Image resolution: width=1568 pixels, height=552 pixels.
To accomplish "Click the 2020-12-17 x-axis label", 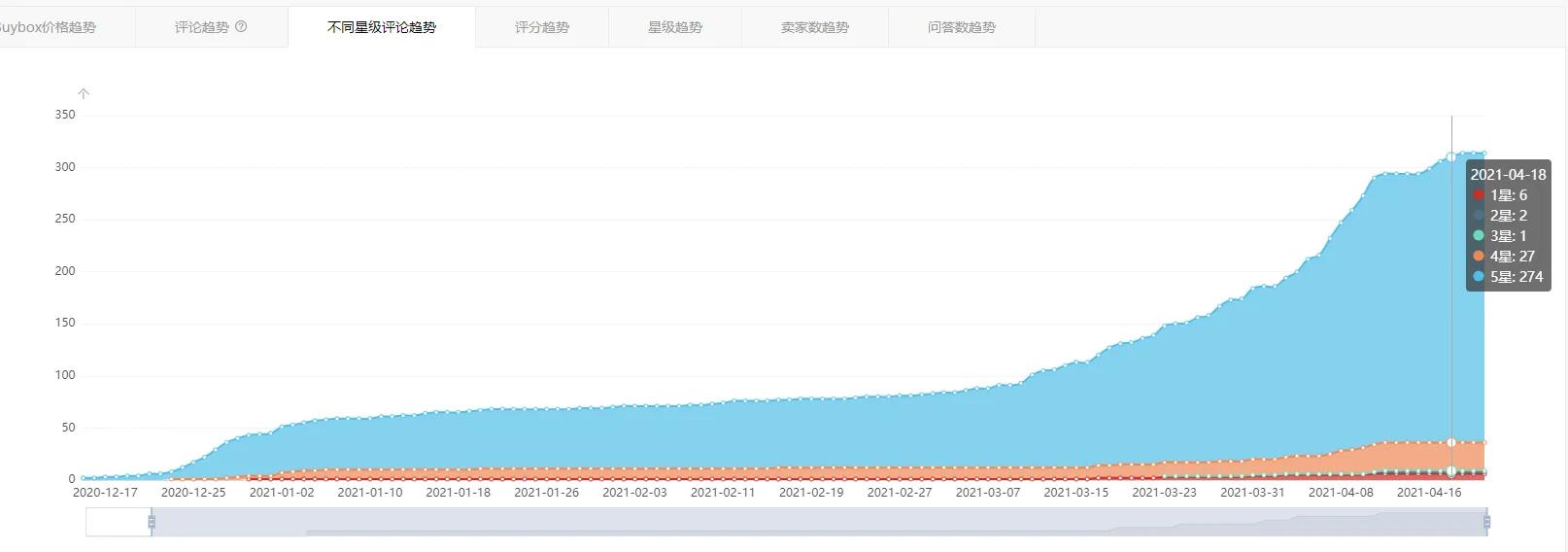I will (105, 493).
